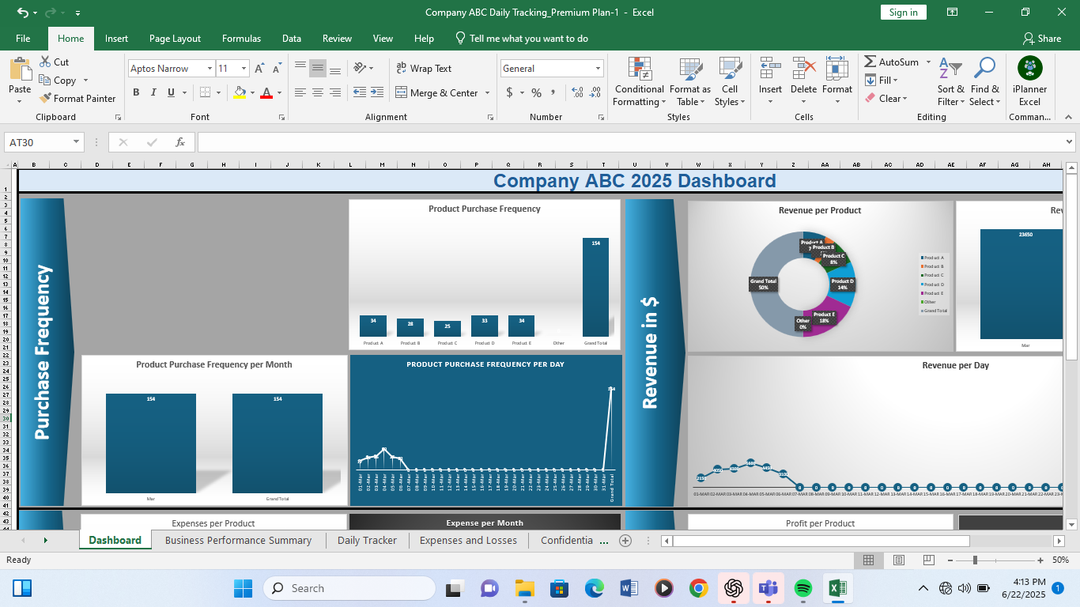The height and width of the screenshot is (607, 1080).
Task: Click Decrease Decimal icon
Action: click(595, 92)
